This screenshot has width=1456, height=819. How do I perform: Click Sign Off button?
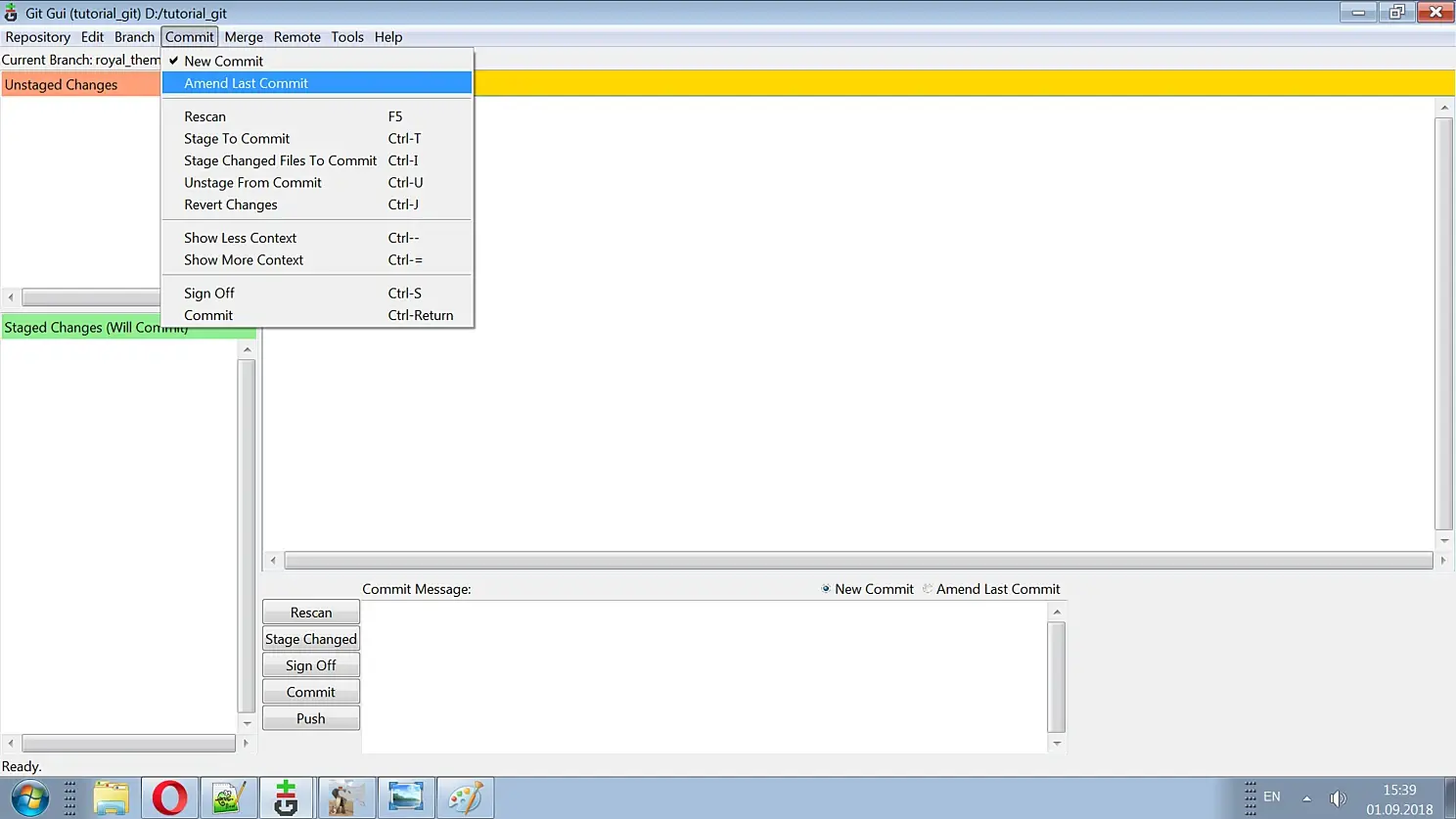click(x=311, y=665)
